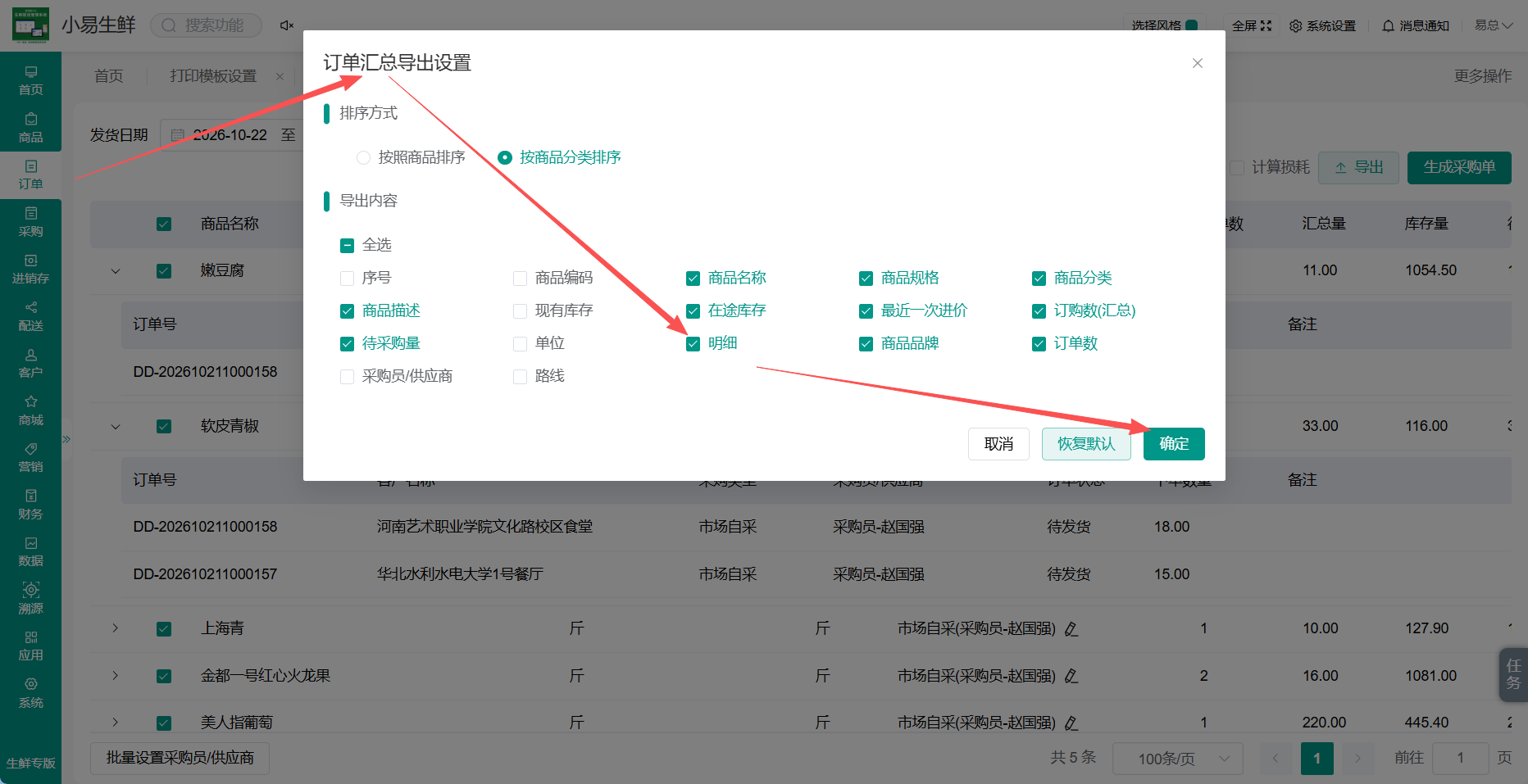Viewport: 1528px width, 784px height.
Task: Select 按商品分类排序 radio option
Action: [559, 157]
